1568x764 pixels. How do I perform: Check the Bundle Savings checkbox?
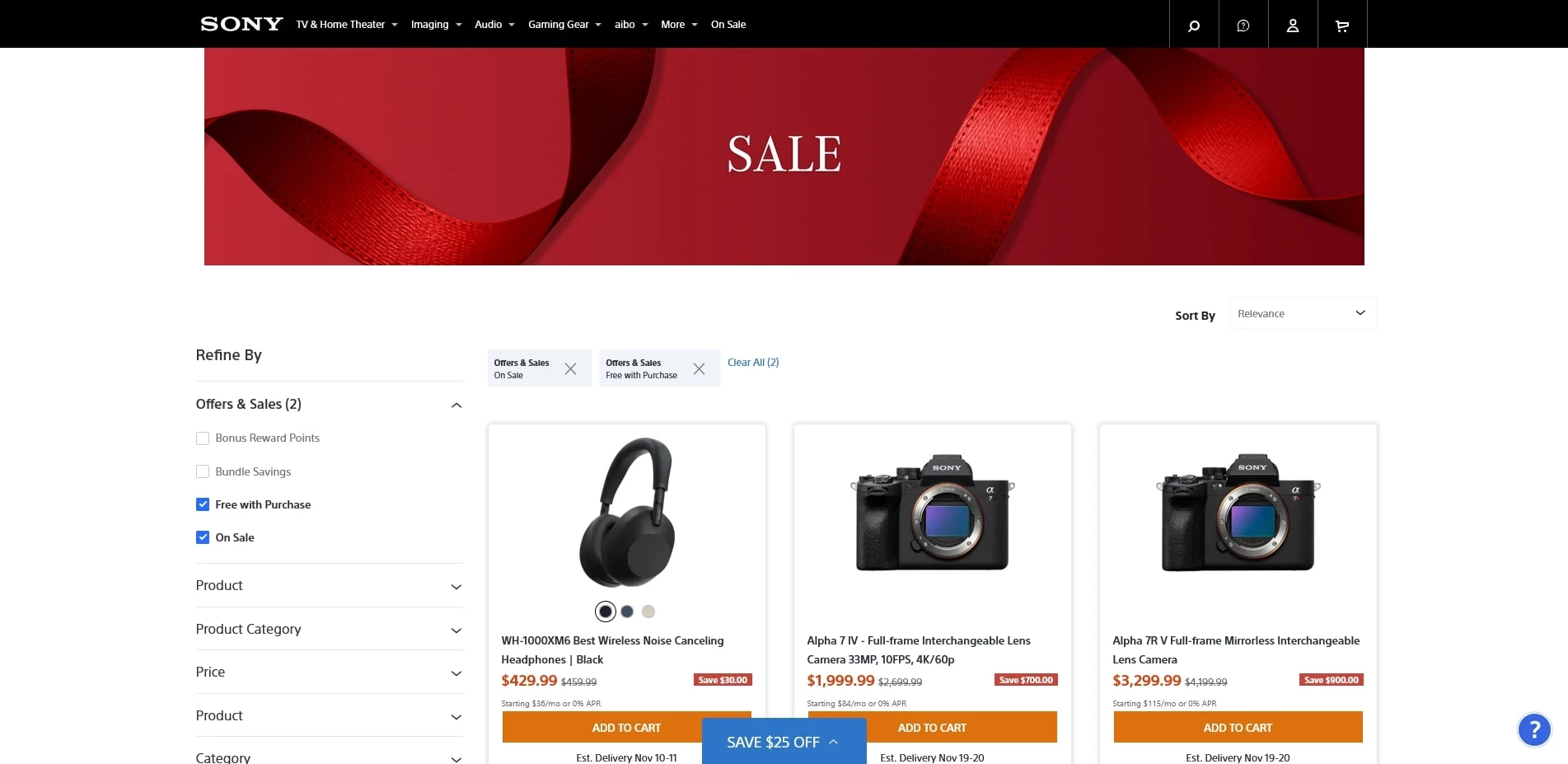(x=203, y=471)
